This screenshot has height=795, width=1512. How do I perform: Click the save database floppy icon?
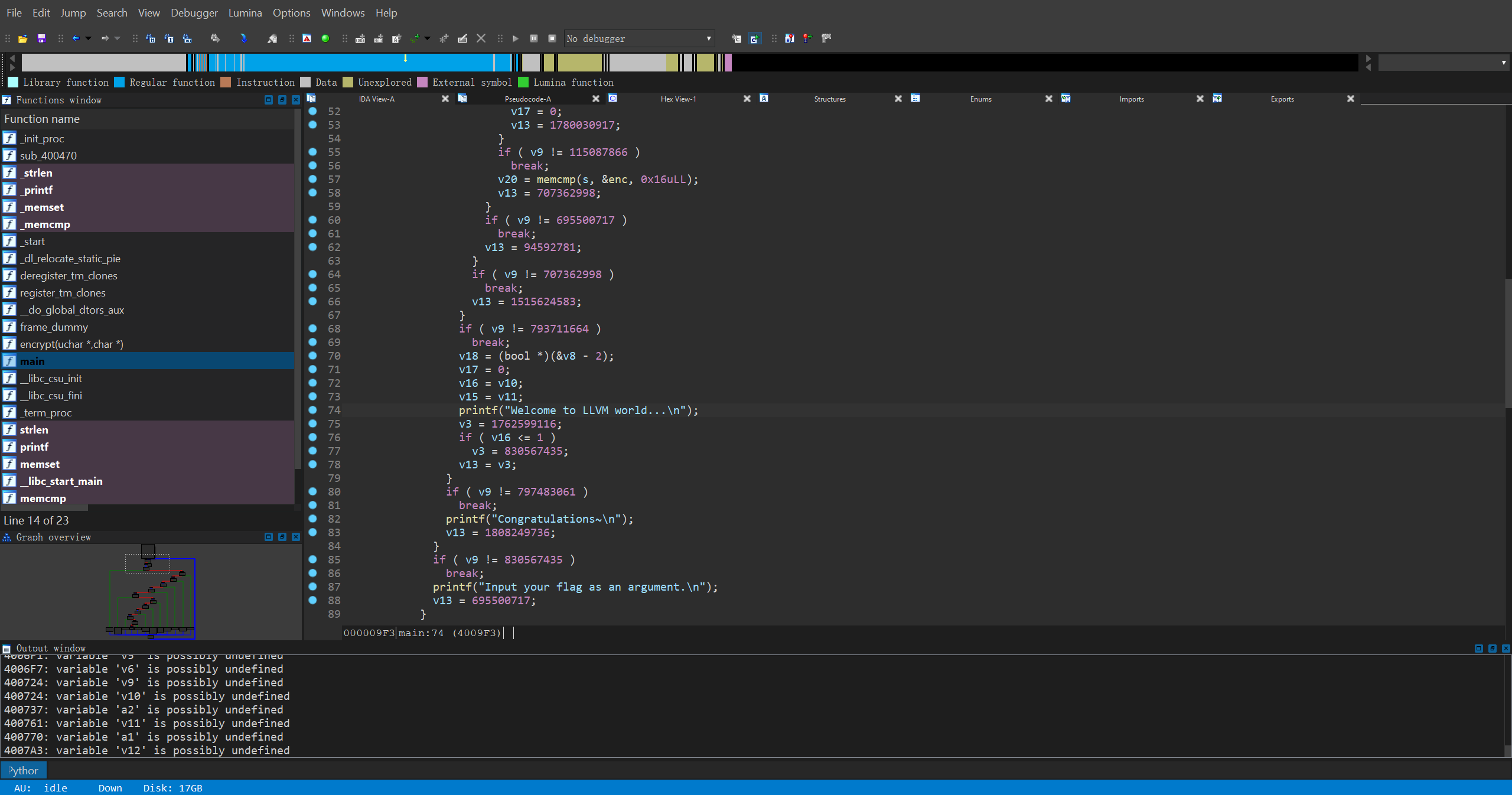(41, 38)
